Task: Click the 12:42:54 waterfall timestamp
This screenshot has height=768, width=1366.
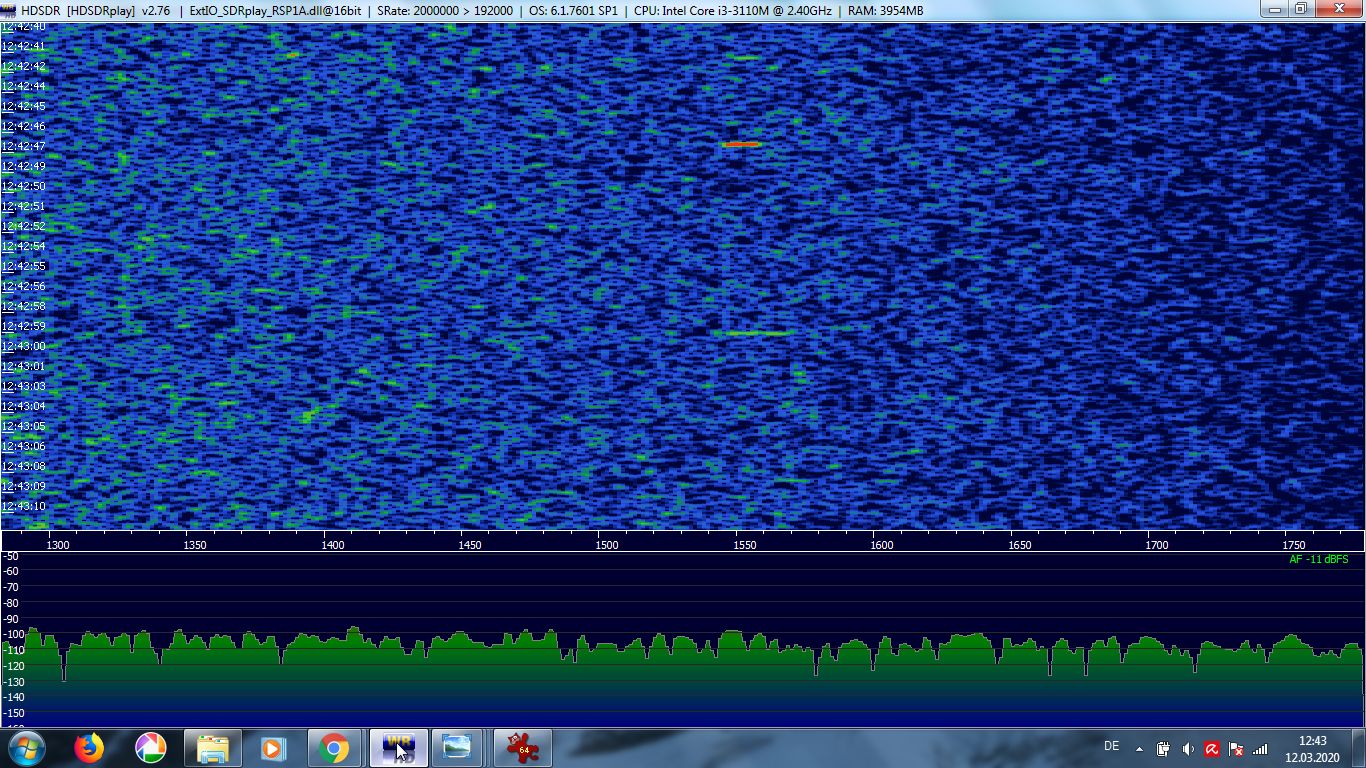Action: coord(23,246)
